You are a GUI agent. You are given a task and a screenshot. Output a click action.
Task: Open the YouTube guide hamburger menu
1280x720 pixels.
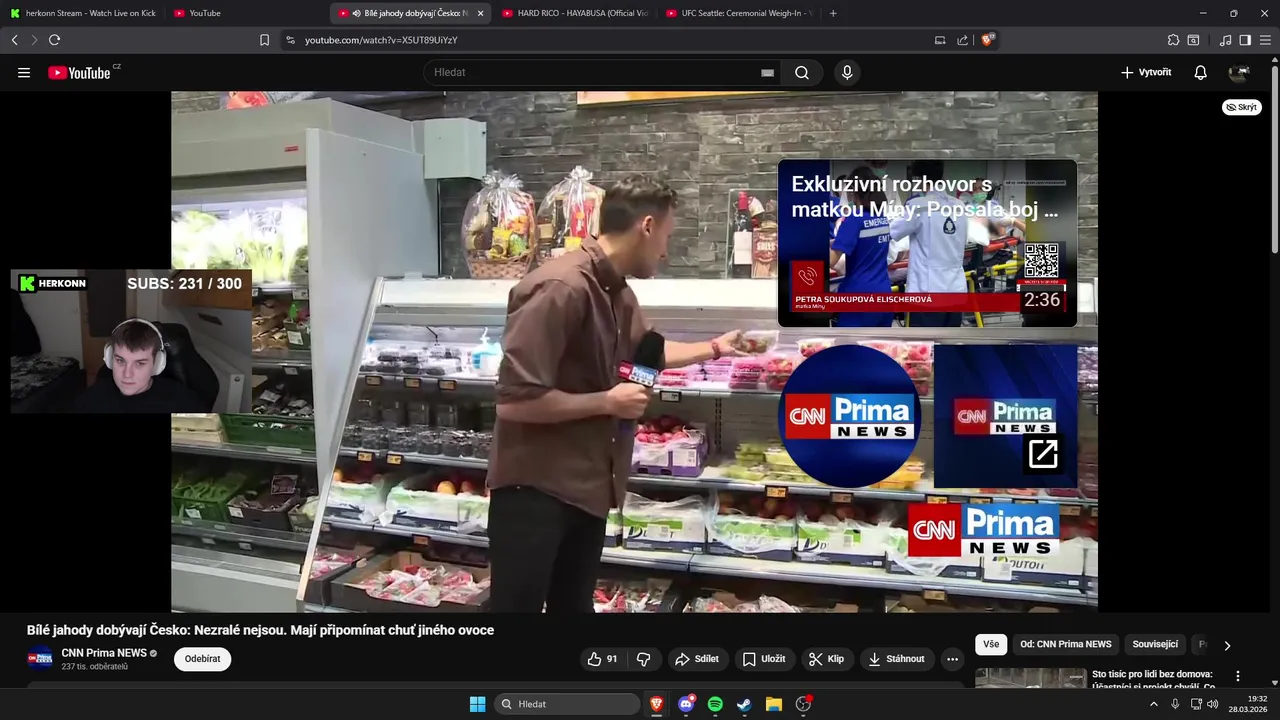pos(24,72)
